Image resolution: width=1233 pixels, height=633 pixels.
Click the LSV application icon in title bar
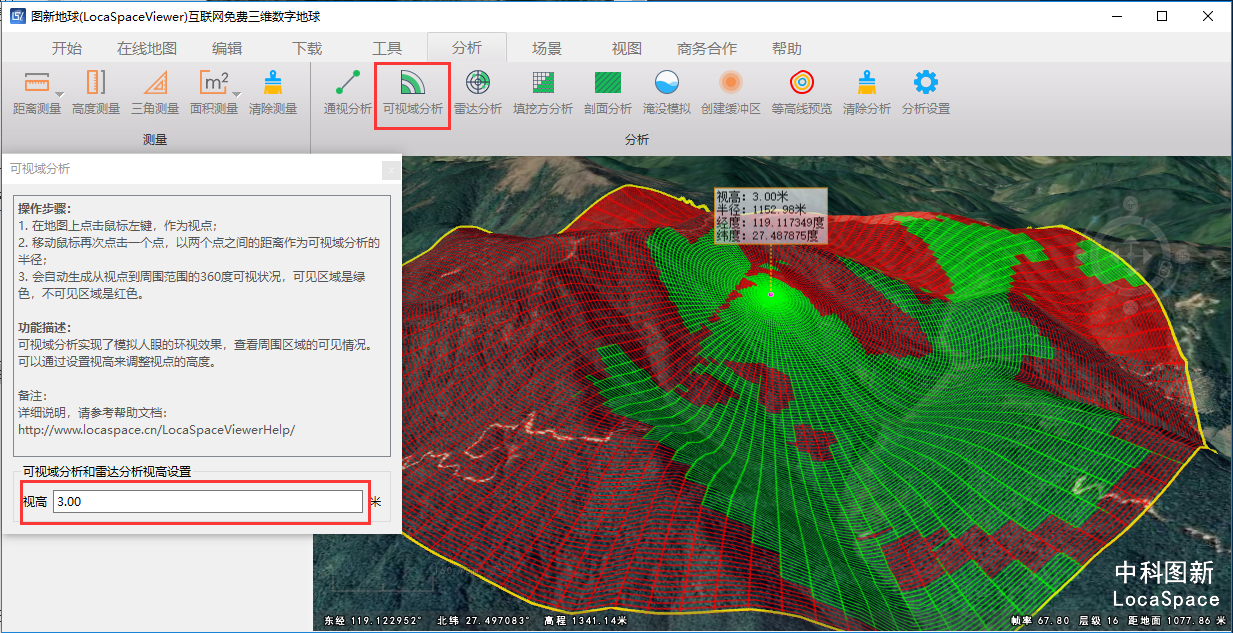(x=17, y=17)
